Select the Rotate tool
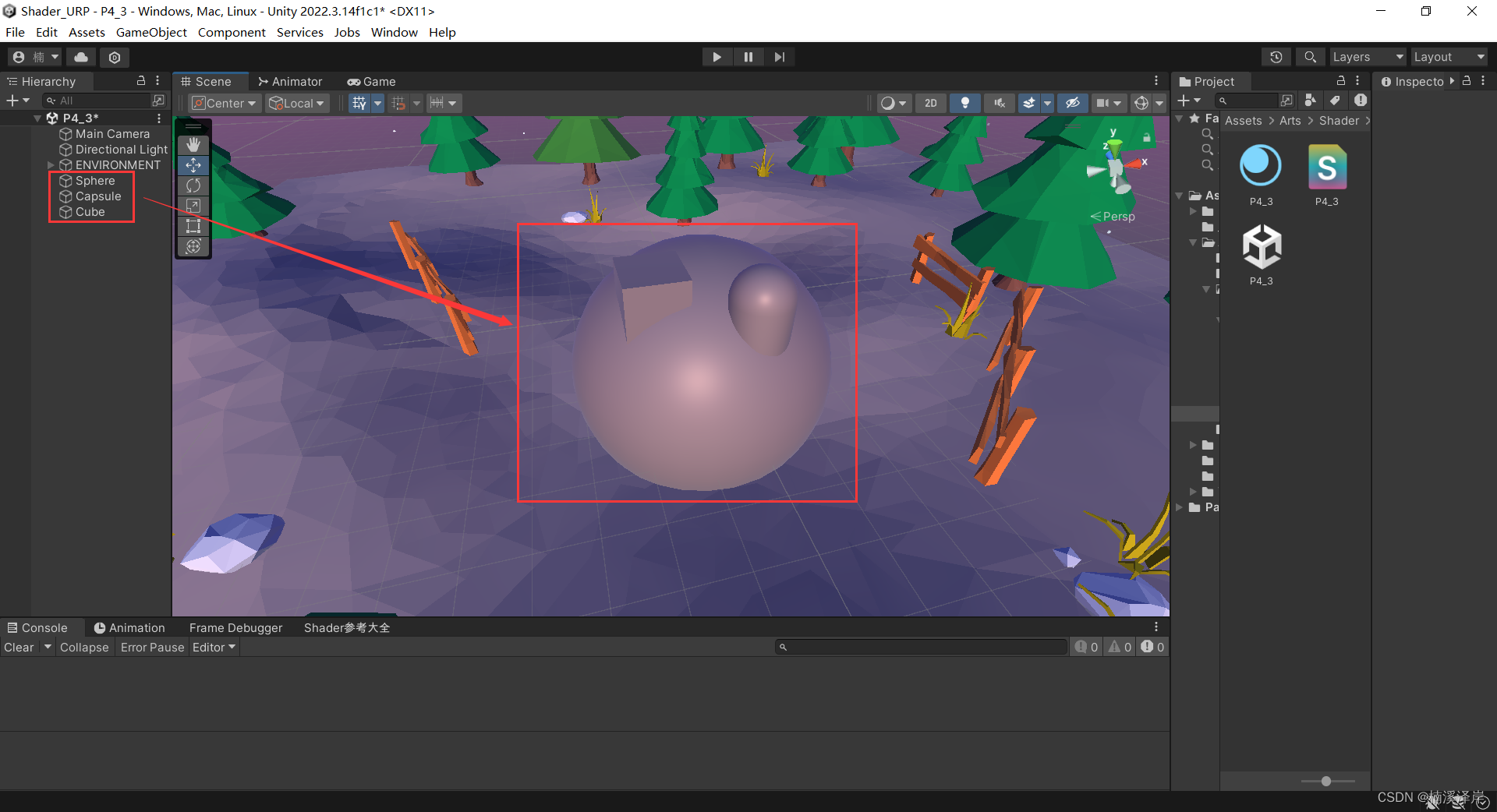Screen dimensions: 1497x812 (193, 185)
